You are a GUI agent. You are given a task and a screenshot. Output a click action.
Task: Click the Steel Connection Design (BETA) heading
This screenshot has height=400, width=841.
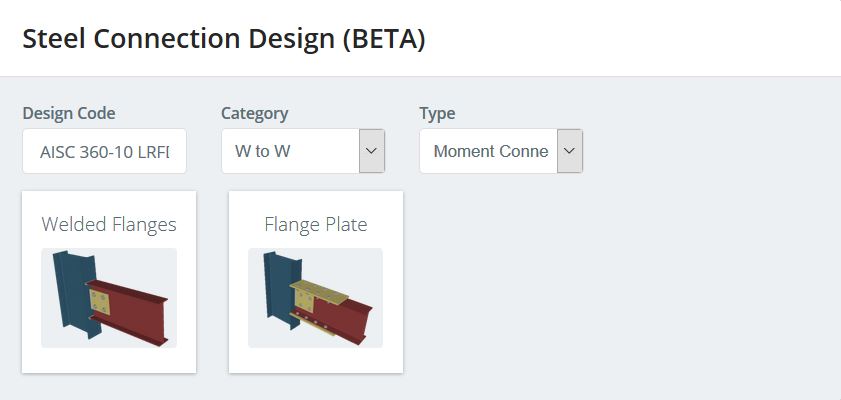[x=224, y=39]
